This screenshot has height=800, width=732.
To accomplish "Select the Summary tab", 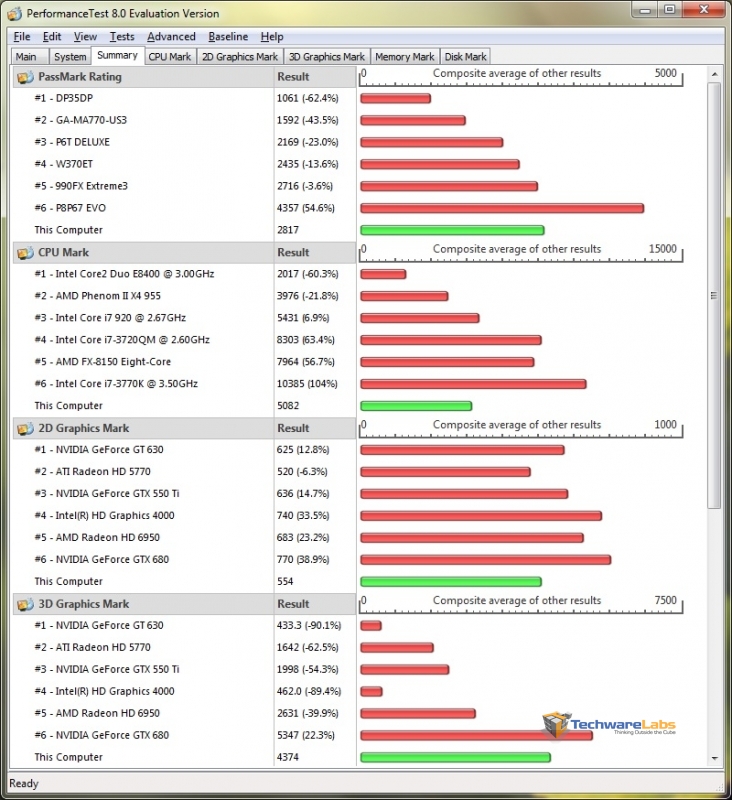I will click(x=117, y=55).
